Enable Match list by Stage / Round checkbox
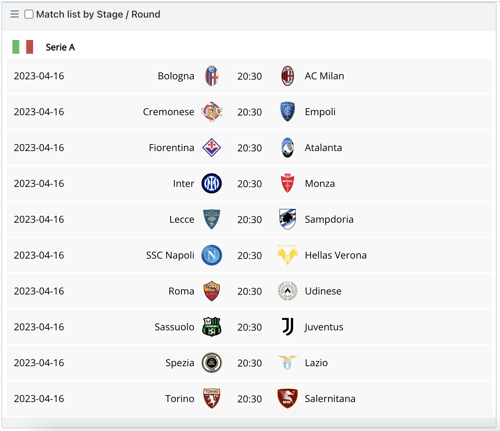500x431 pixels. [29, 14]
